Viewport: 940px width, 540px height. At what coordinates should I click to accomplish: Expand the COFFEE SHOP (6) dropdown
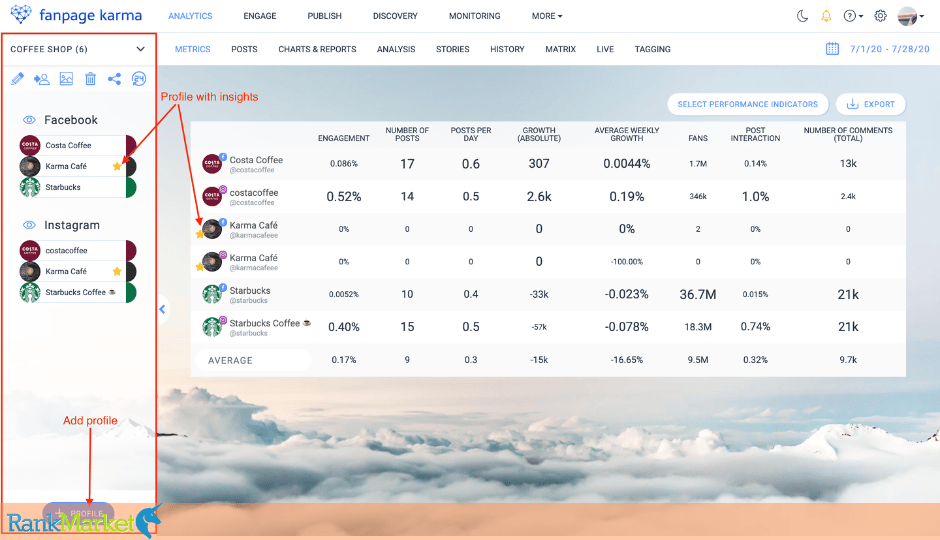tap(78, 49)
